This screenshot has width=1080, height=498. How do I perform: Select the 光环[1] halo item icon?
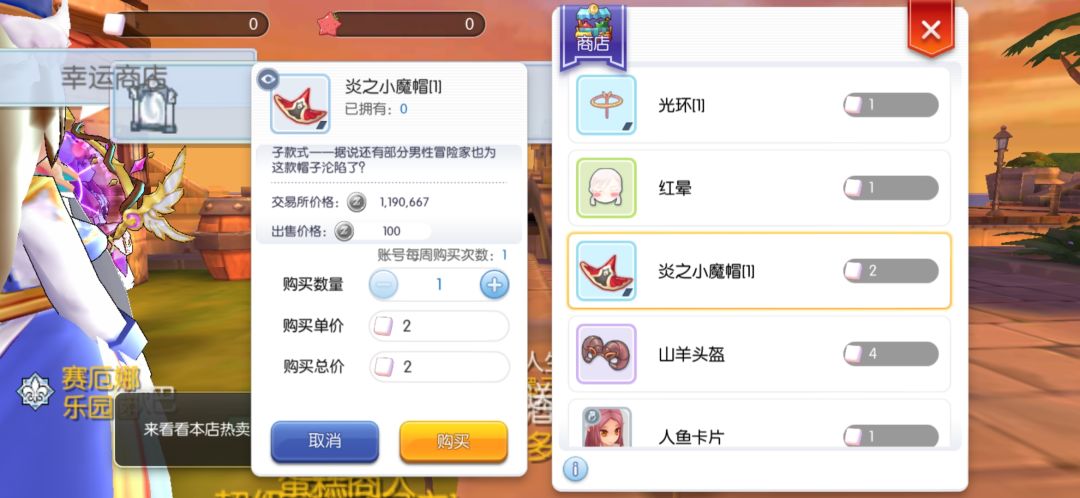tap(606, 105)
